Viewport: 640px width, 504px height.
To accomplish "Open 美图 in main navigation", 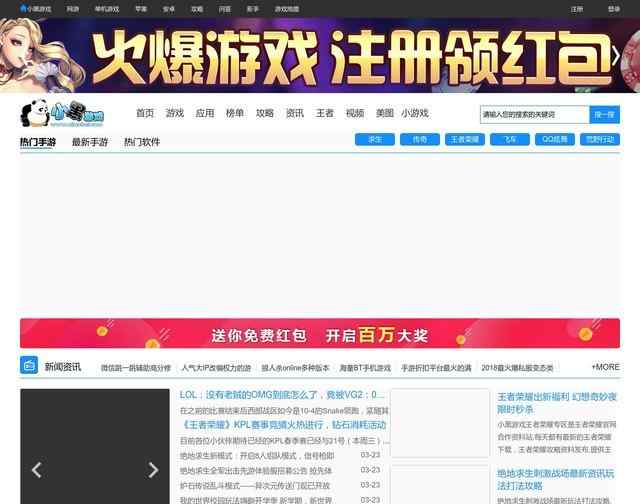I will click(x=385, y=113).
